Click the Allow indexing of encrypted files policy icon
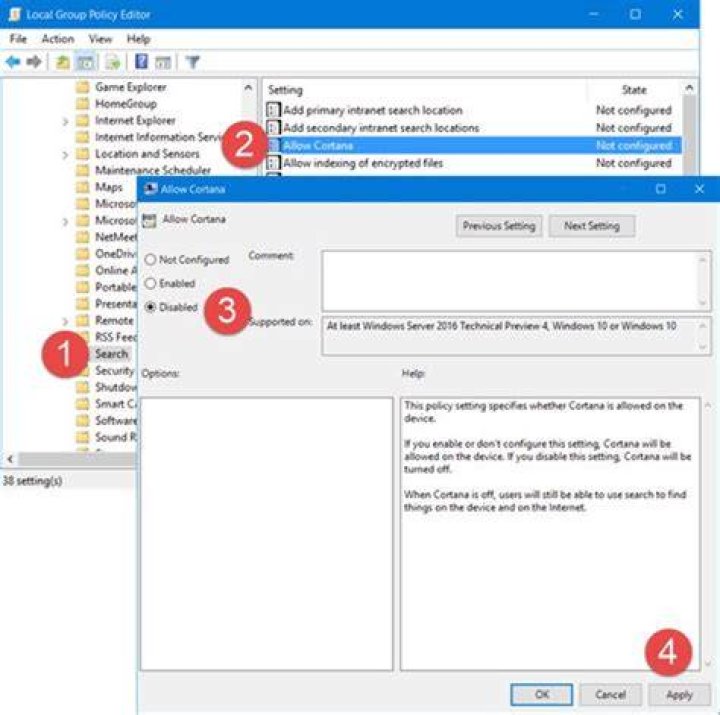 (x=273, y=163)
